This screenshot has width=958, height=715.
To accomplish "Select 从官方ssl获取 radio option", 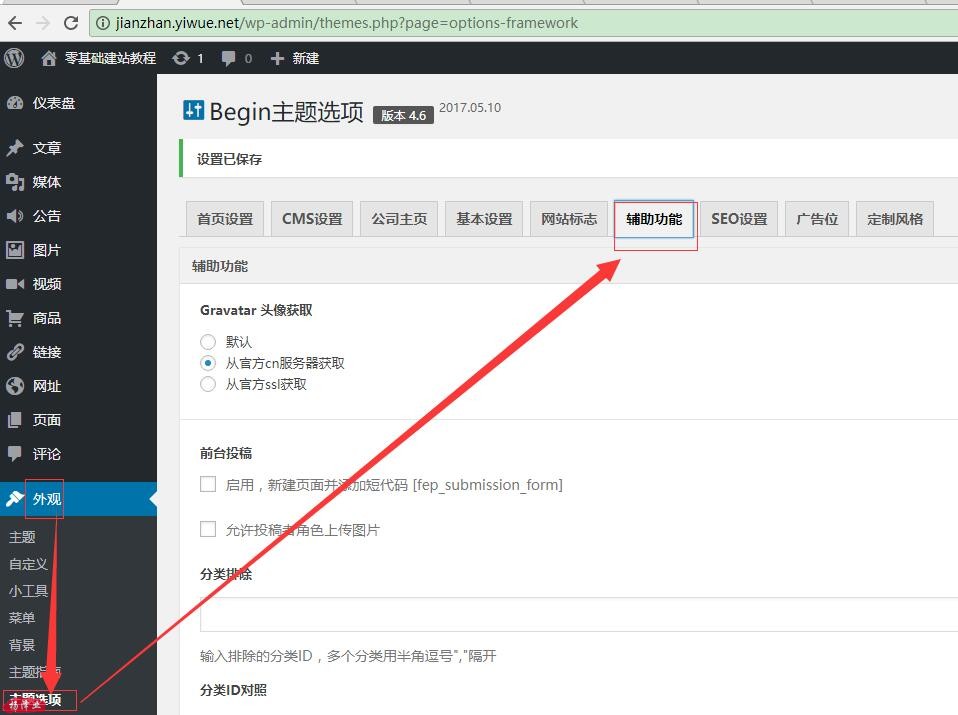I will 208,384.
